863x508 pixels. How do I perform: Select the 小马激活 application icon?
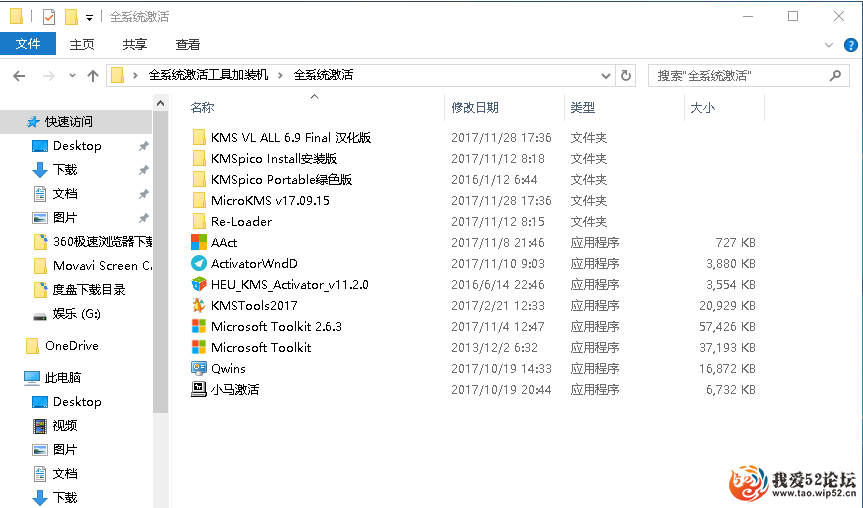pyautogui.click(x=199, y=389)
